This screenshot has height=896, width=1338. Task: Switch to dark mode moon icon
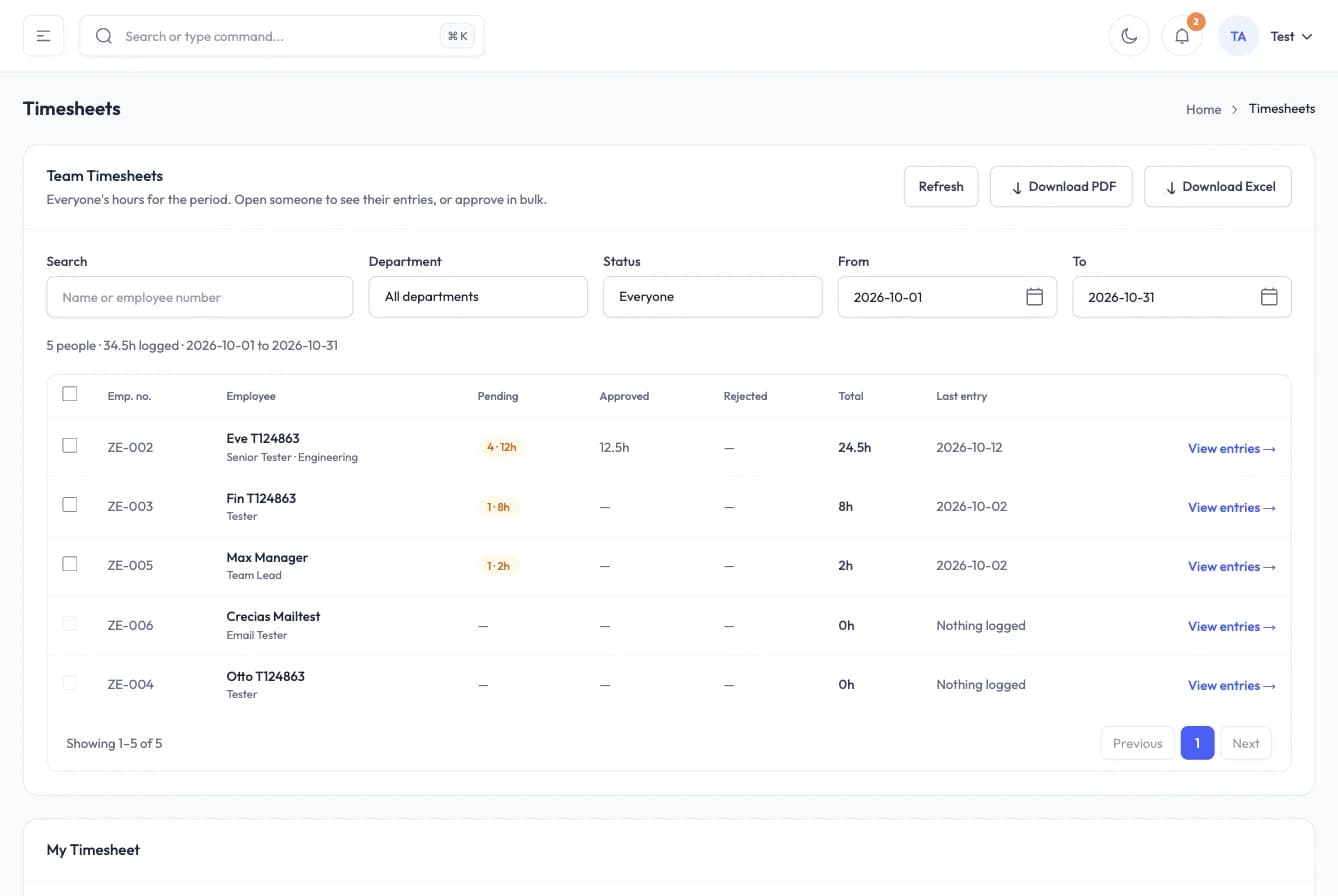click(x=1129, y=36)
